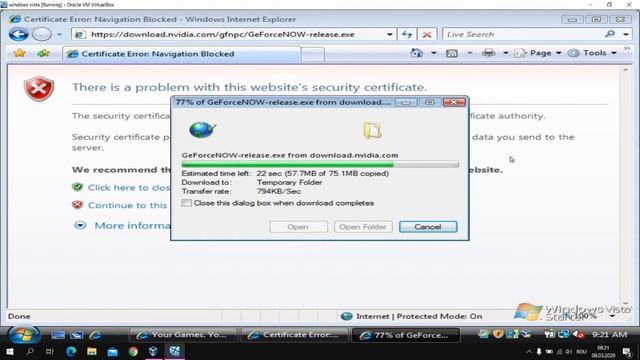The width and height of the screenshot is (640, 360).
Task: Click the disabled Open button
Action: point(298,227)
